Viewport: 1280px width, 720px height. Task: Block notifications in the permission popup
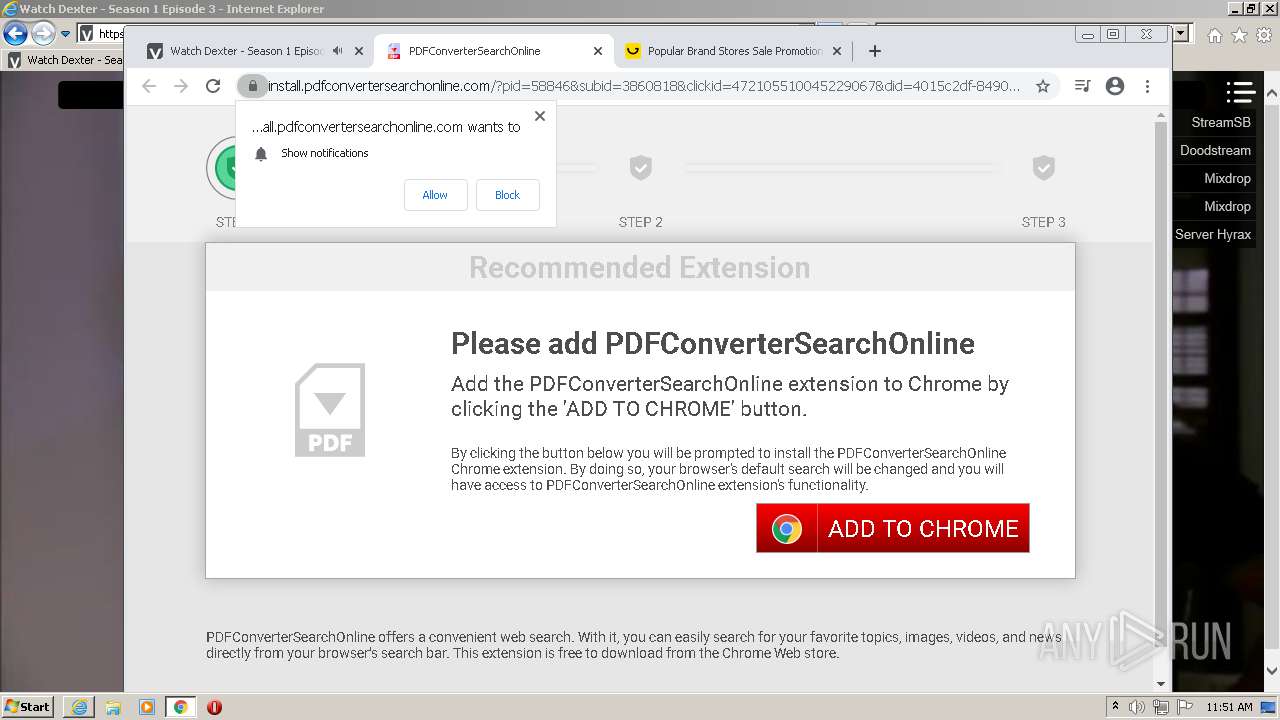pyautogui.click(x=507, y=195)
